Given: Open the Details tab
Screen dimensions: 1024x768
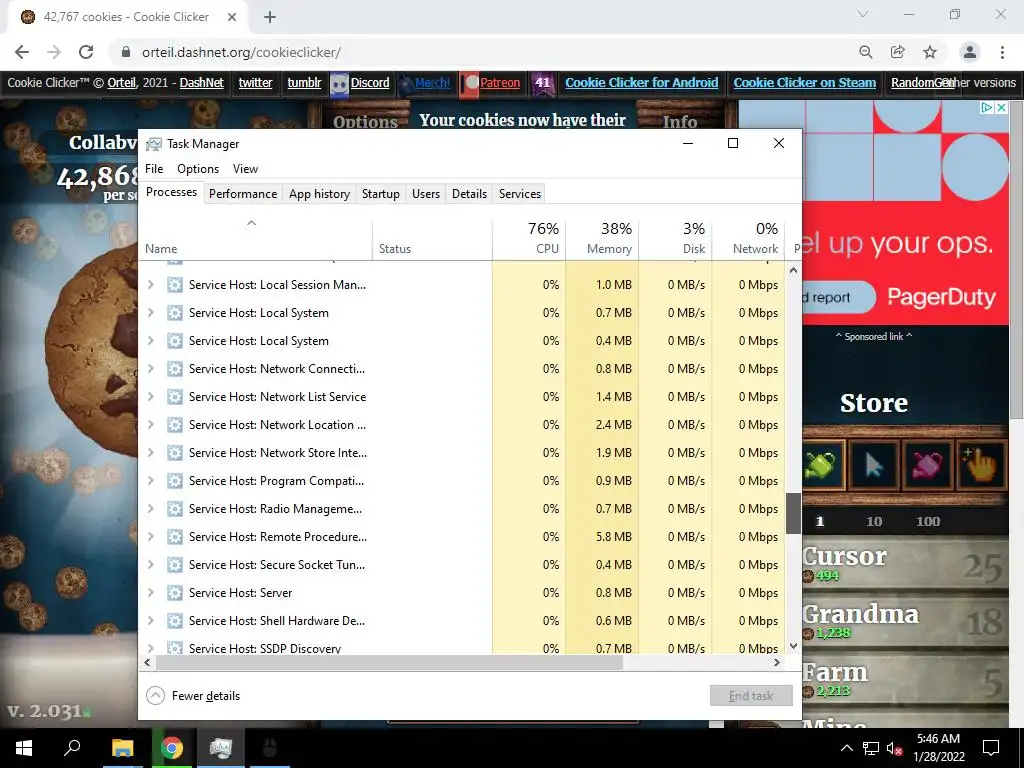Looking at the screenshot, I should tap(470, 194).
